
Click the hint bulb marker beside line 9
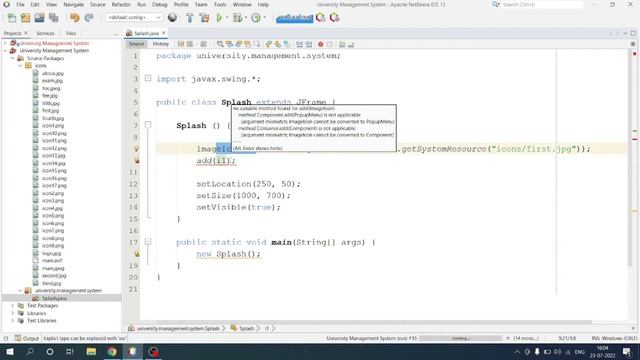(x=137, y=149)
